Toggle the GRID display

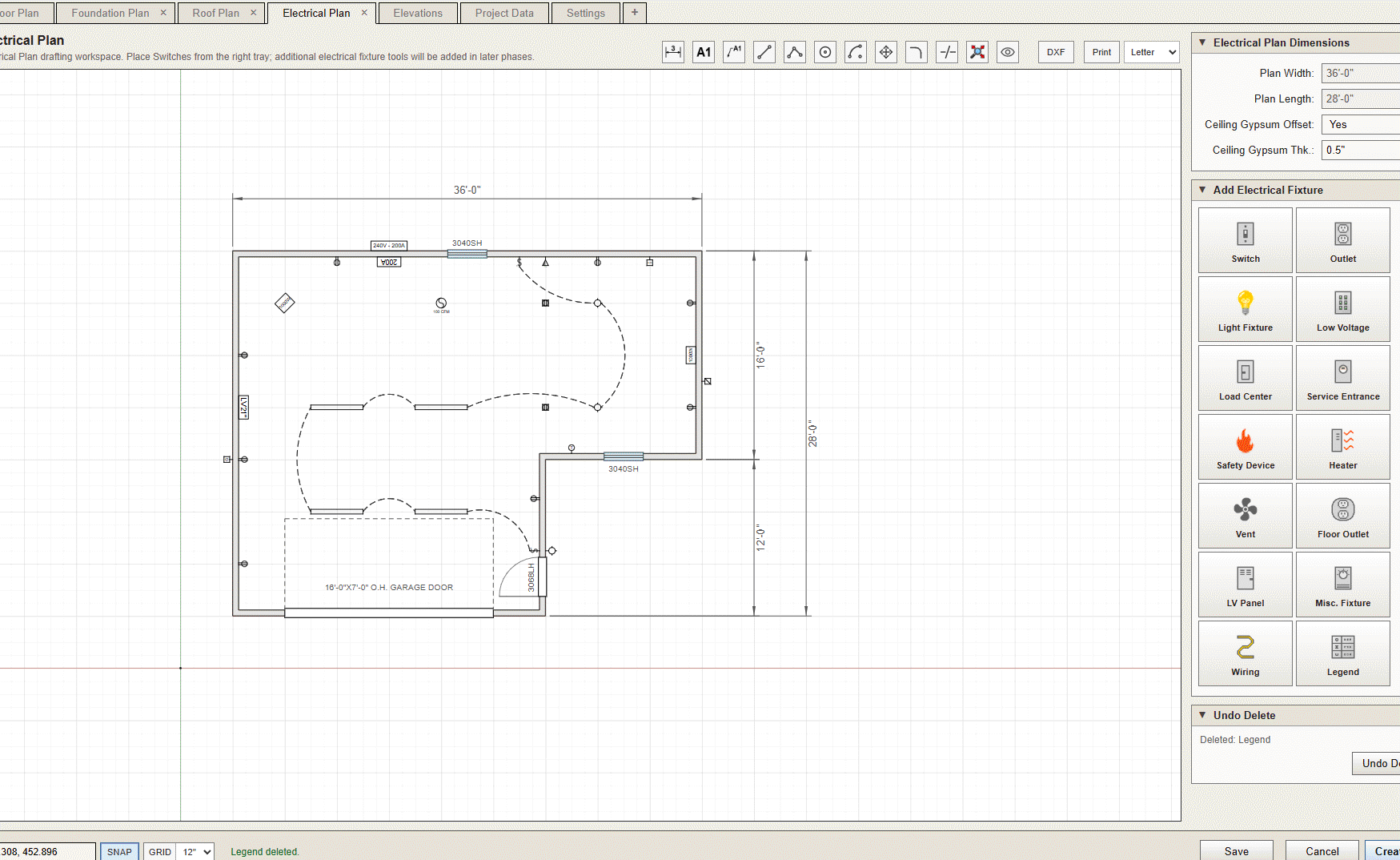coord(160,851)
